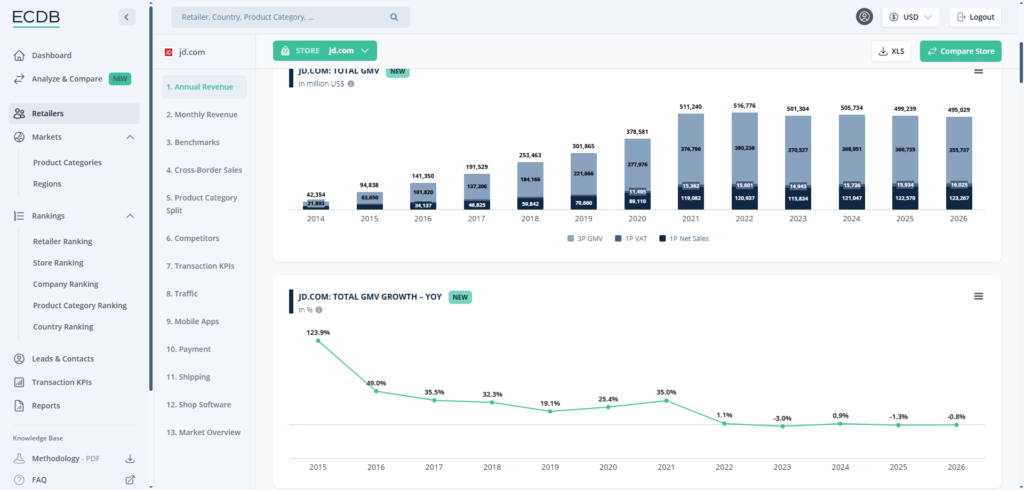Open the USD currency dropdown
Image resolution: width=1024 pixels, height=490 pixels.
coord(911,17)
